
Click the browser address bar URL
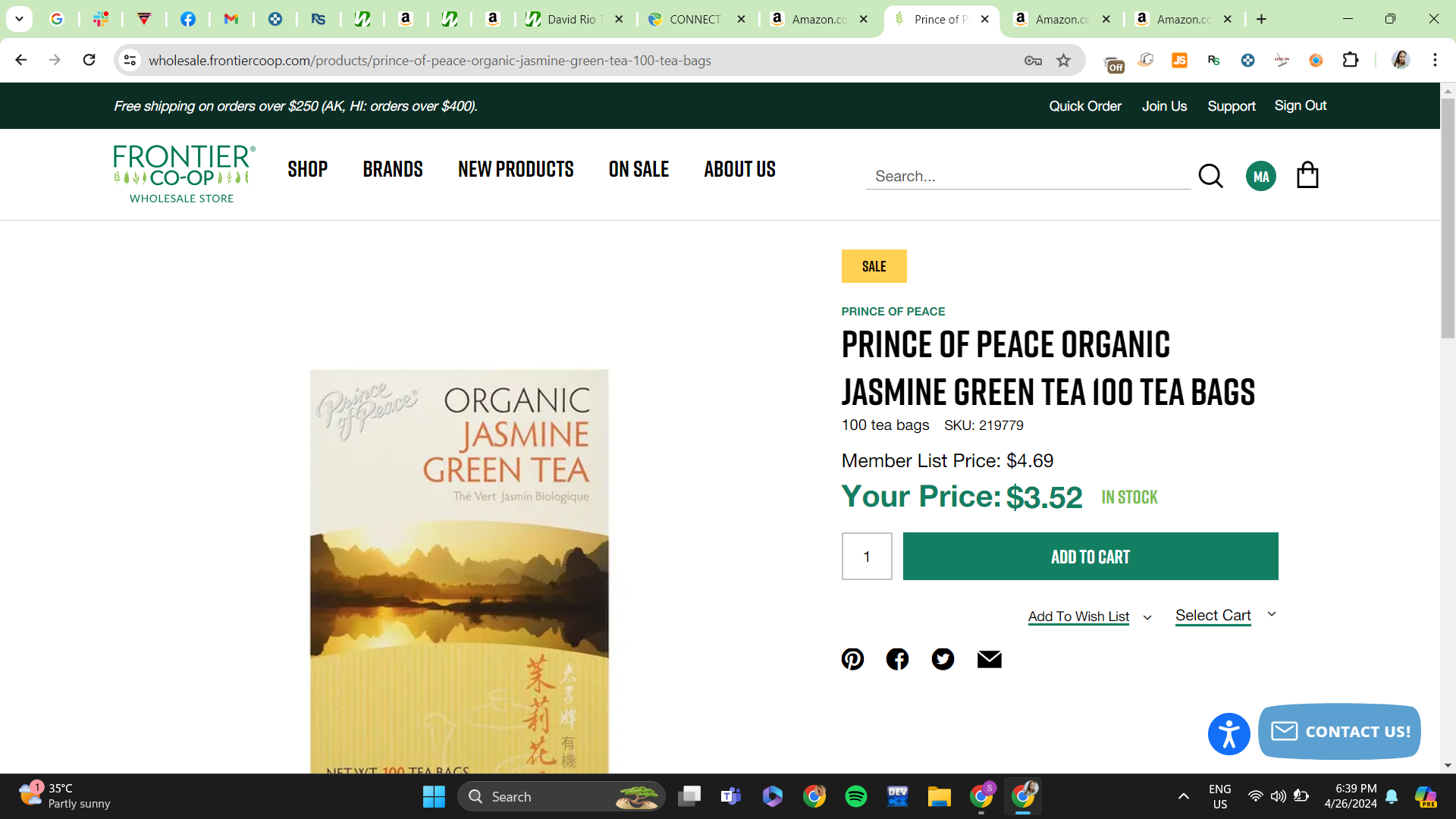click(x=430, y=61)
